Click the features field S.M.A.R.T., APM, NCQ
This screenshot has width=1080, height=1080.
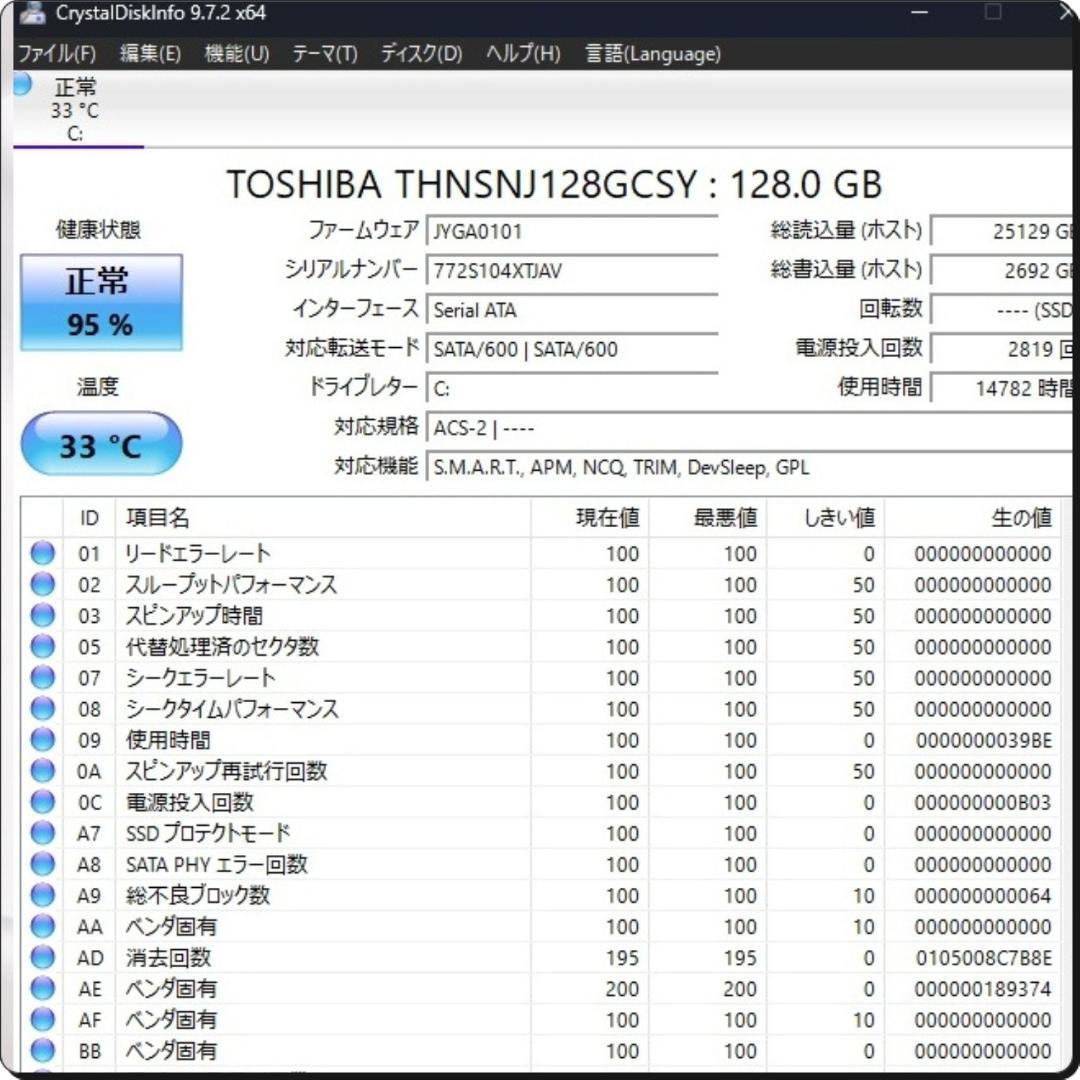click(x=749, y=467)
